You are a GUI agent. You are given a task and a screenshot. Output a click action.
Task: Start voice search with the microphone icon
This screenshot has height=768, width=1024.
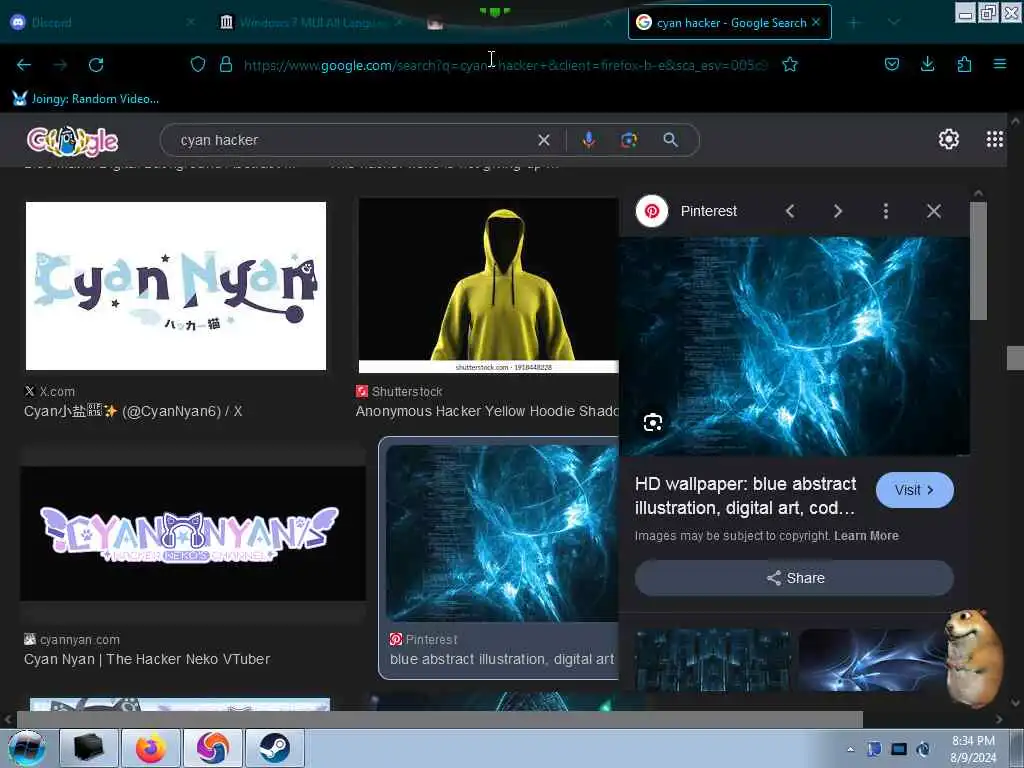pos(588,140)
